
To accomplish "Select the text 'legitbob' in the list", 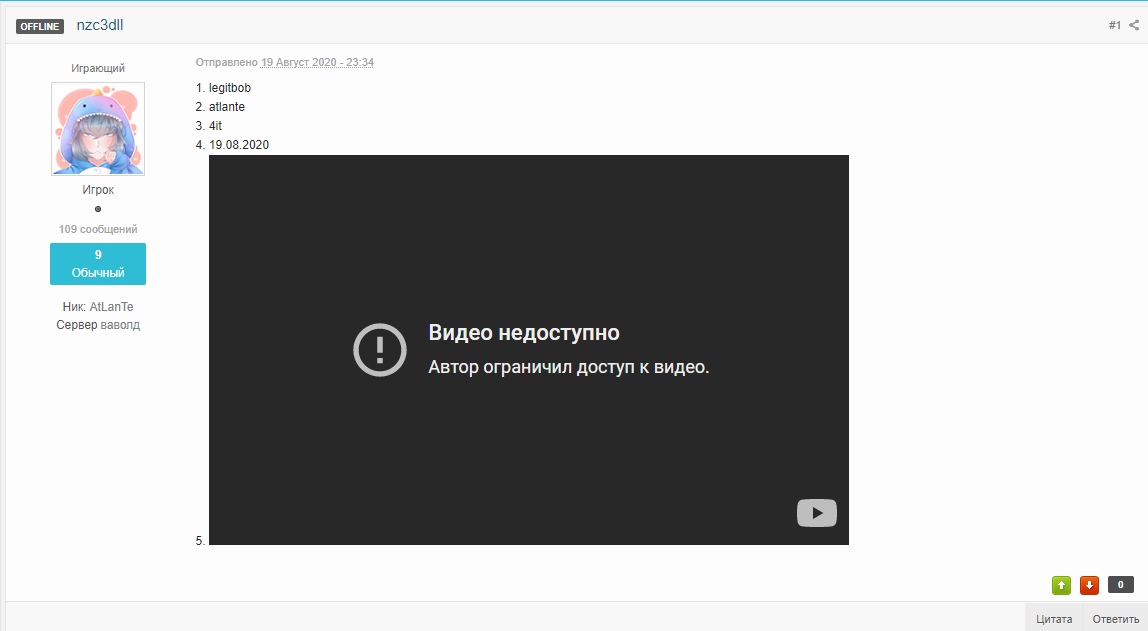I will pyautogui.click(x=230, y=88).
